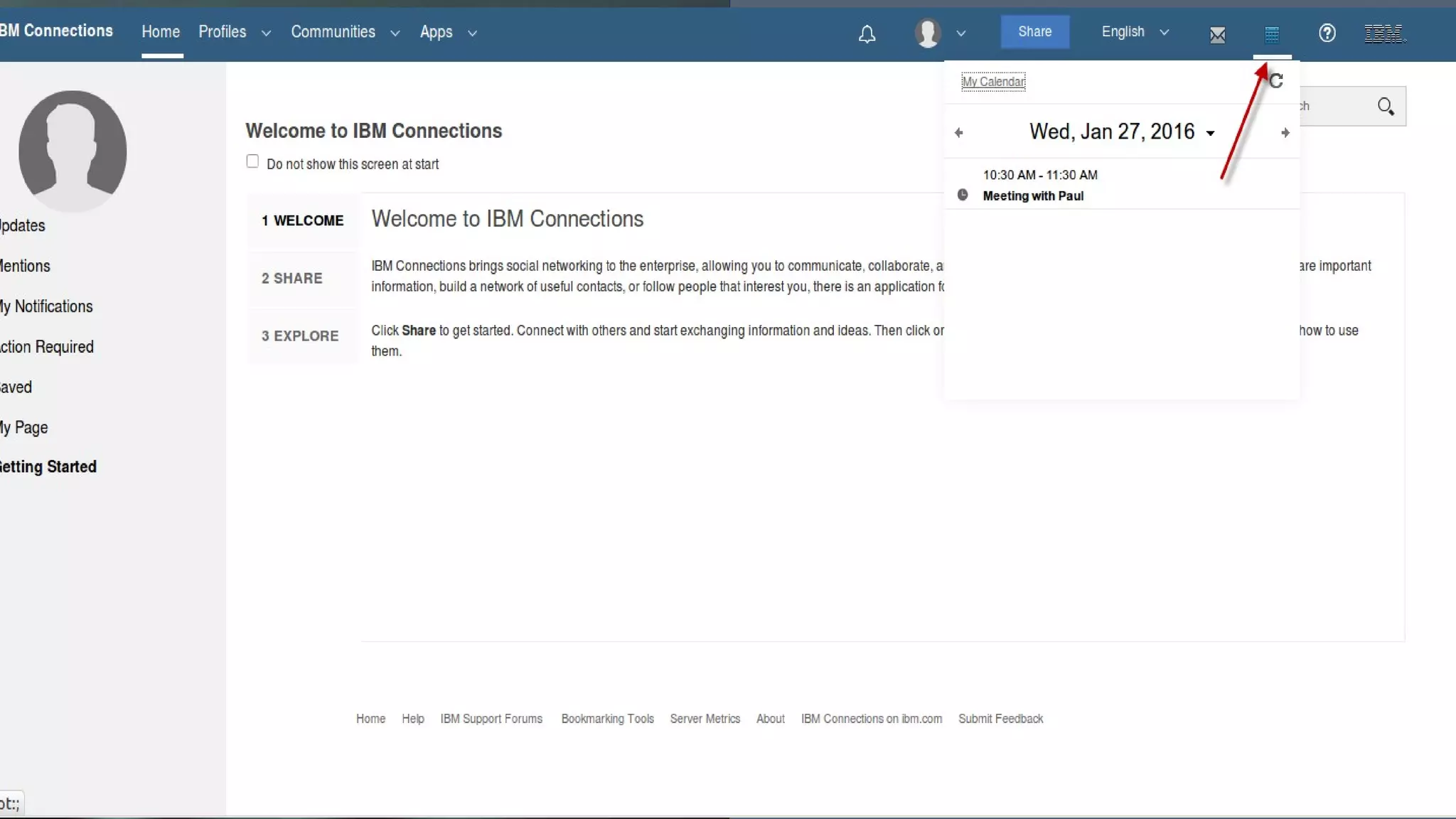Go to the next day in calendar

1285,132
